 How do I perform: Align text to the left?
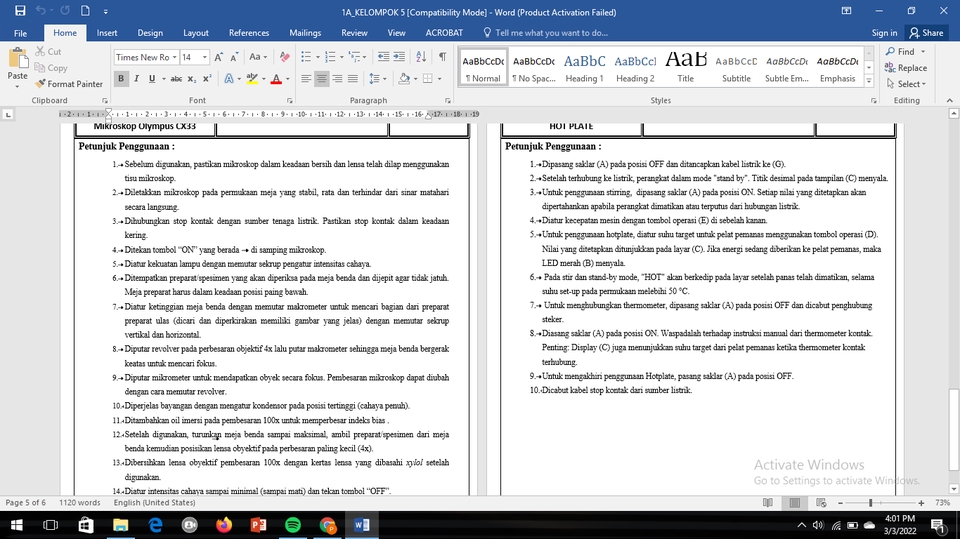[306, 78]
